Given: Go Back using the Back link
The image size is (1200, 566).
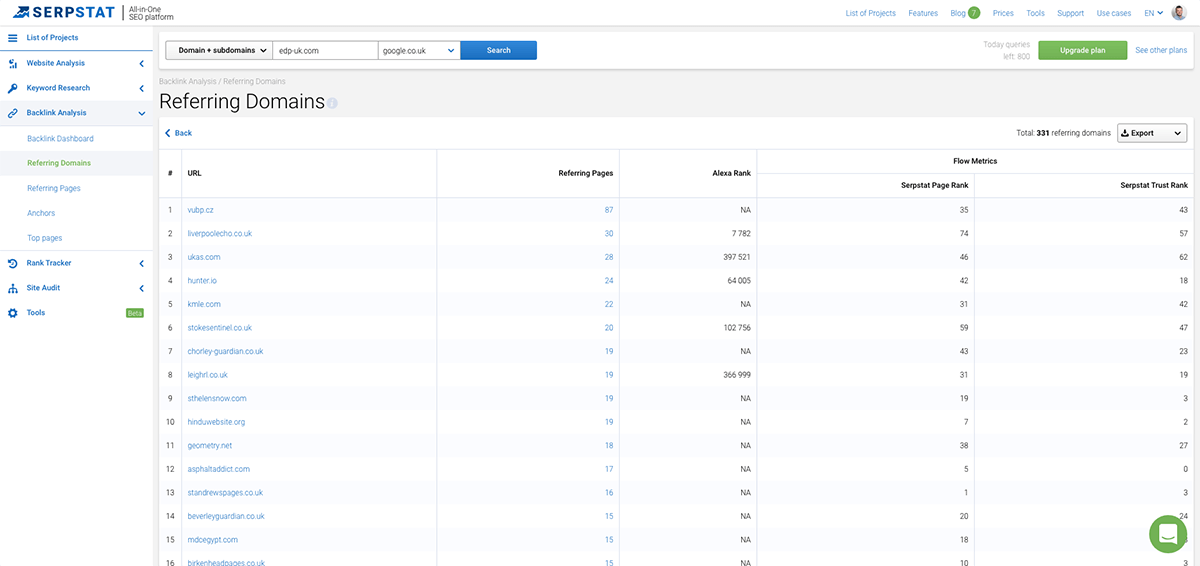Looking at the screenshot, I should [x=178, y=133].
